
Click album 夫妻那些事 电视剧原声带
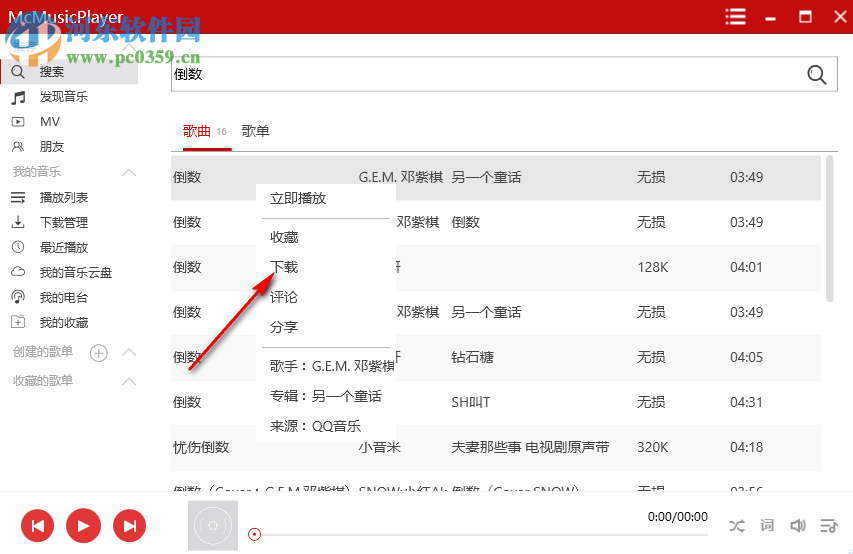coord(530,447)
